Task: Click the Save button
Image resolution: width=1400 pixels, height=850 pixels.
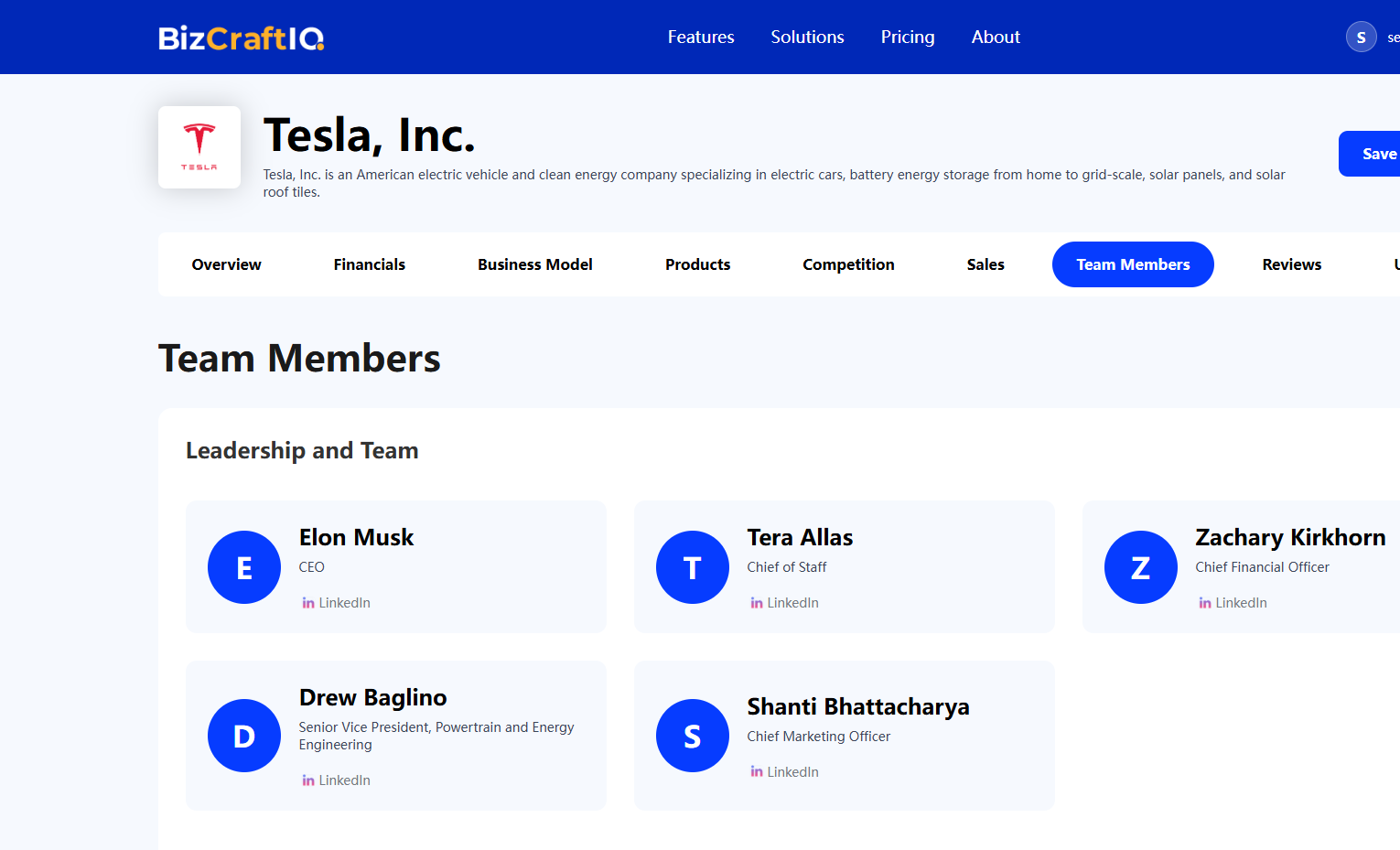Action: tap(1370, 154)
